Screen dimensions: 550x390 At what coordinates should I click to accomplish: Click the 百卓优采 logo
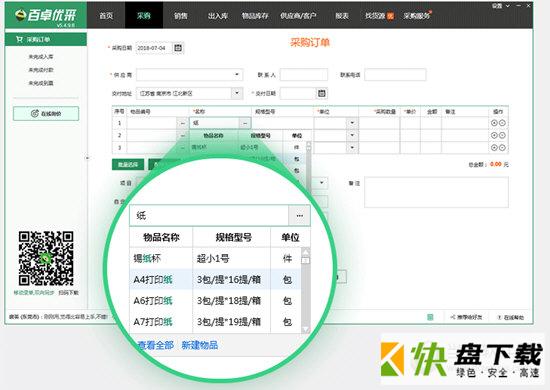pyautogui.click(x=46, y=15)
